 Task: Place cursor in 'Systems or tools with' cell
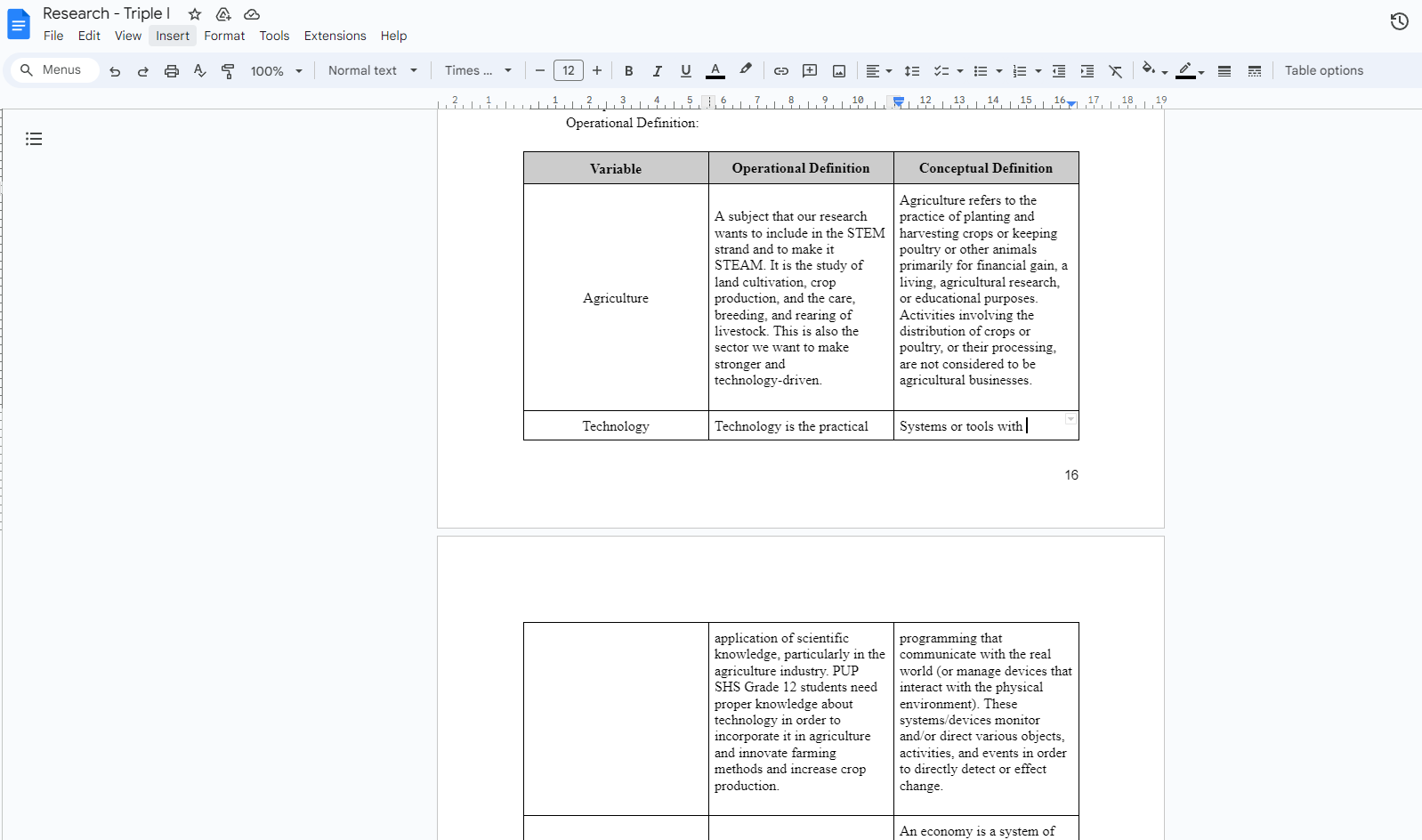pos(986,426)
